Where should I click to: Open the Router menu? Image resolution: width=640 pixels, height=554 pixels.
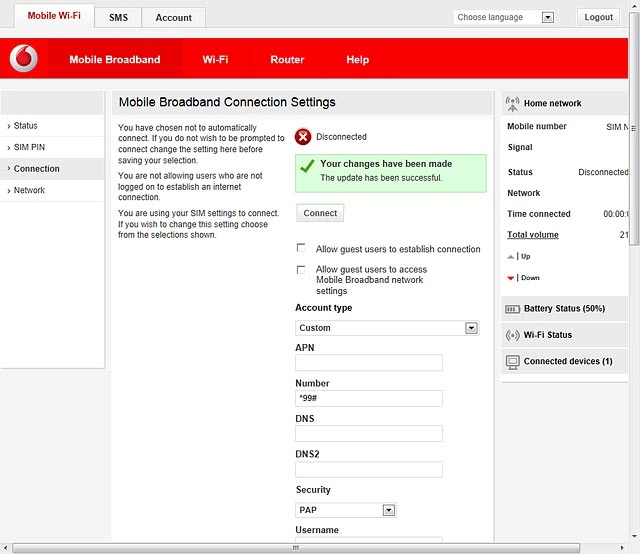[x=287, y=60]
